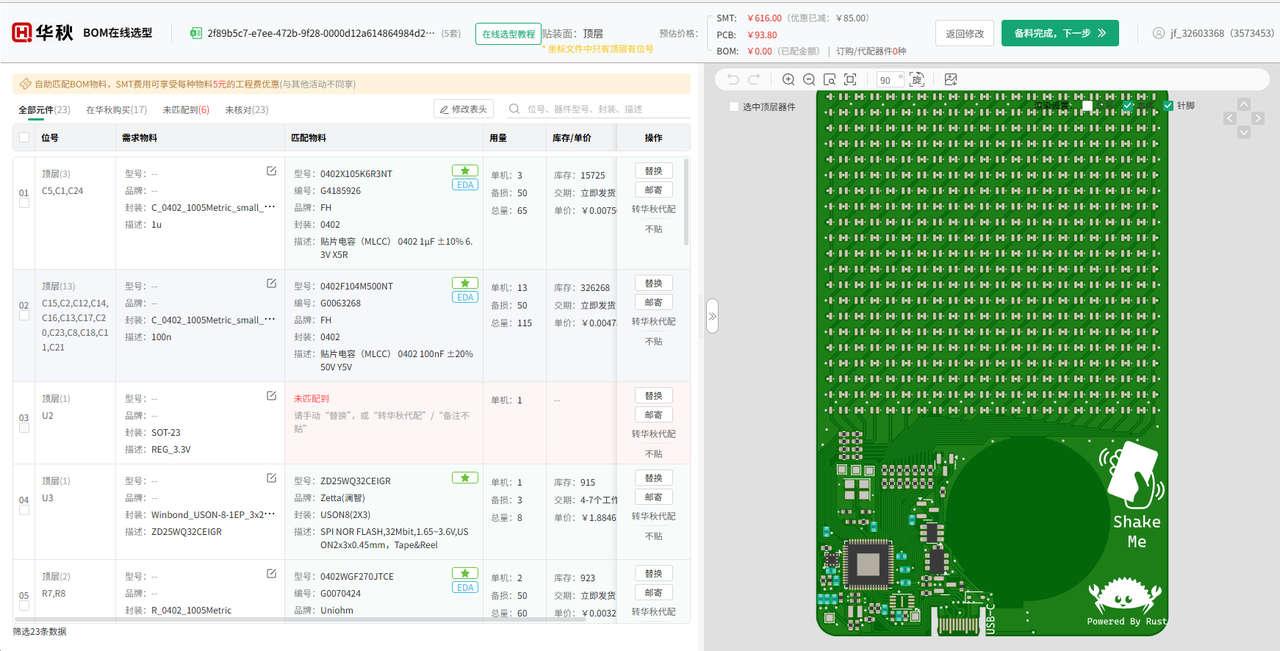
Task: Uncheck the 针脚 render checkbox
Action: pos(1167,105)
